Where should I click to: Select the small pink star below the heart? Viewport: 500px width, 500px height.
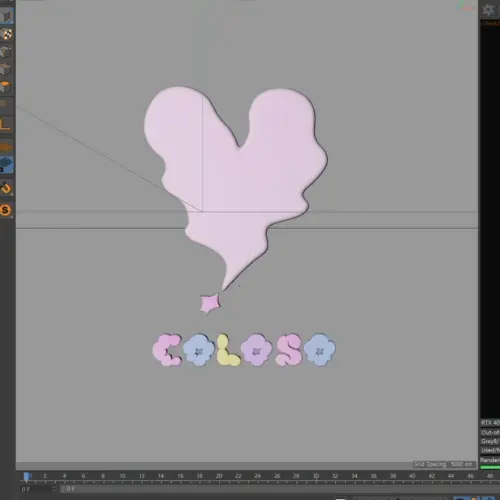pos(210,303)
